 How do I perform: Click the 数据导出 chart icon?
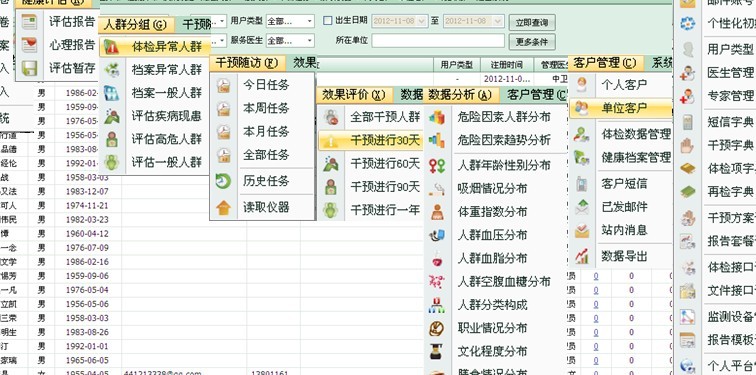582,256
